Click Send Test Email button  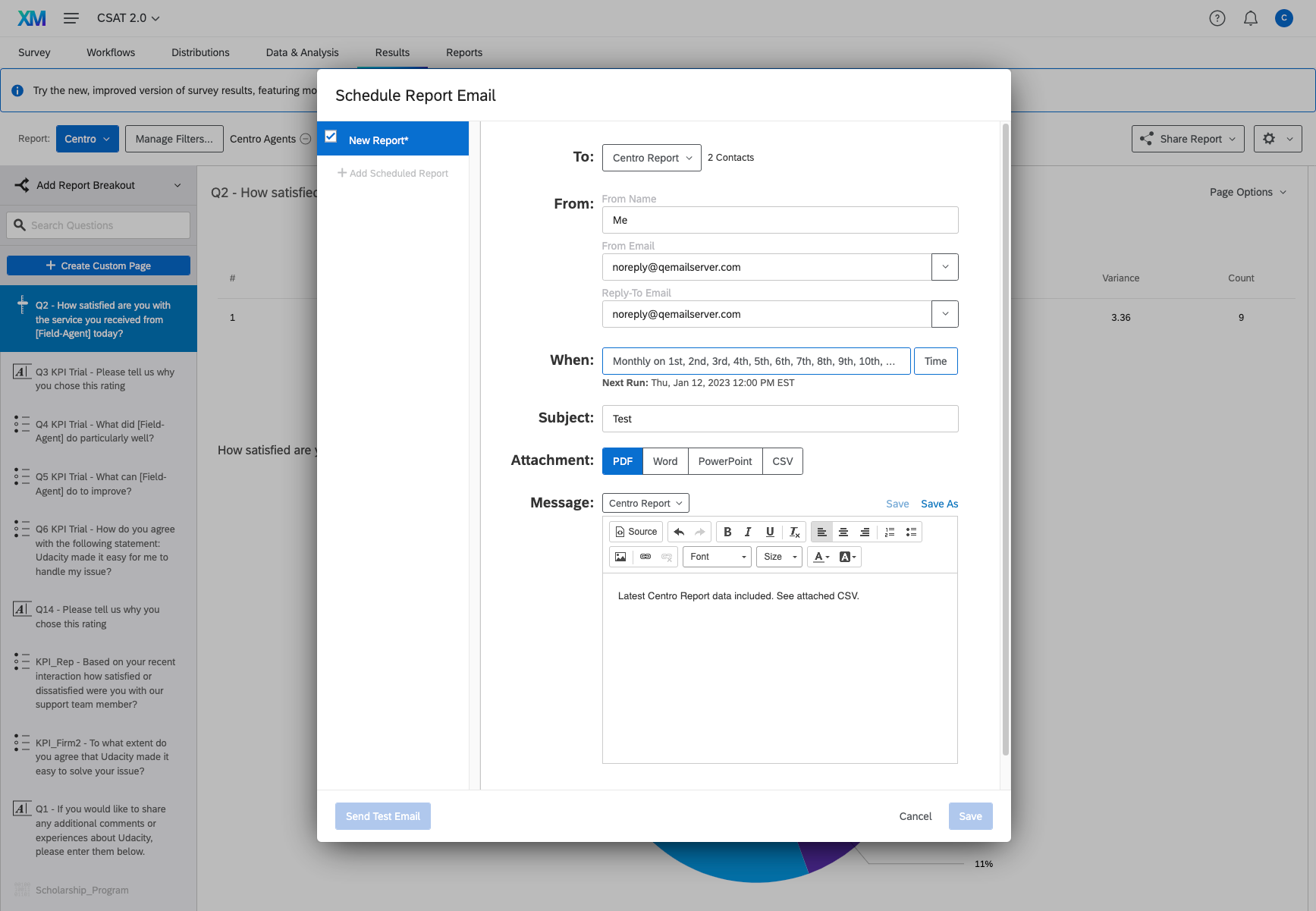tap(383, 816)
